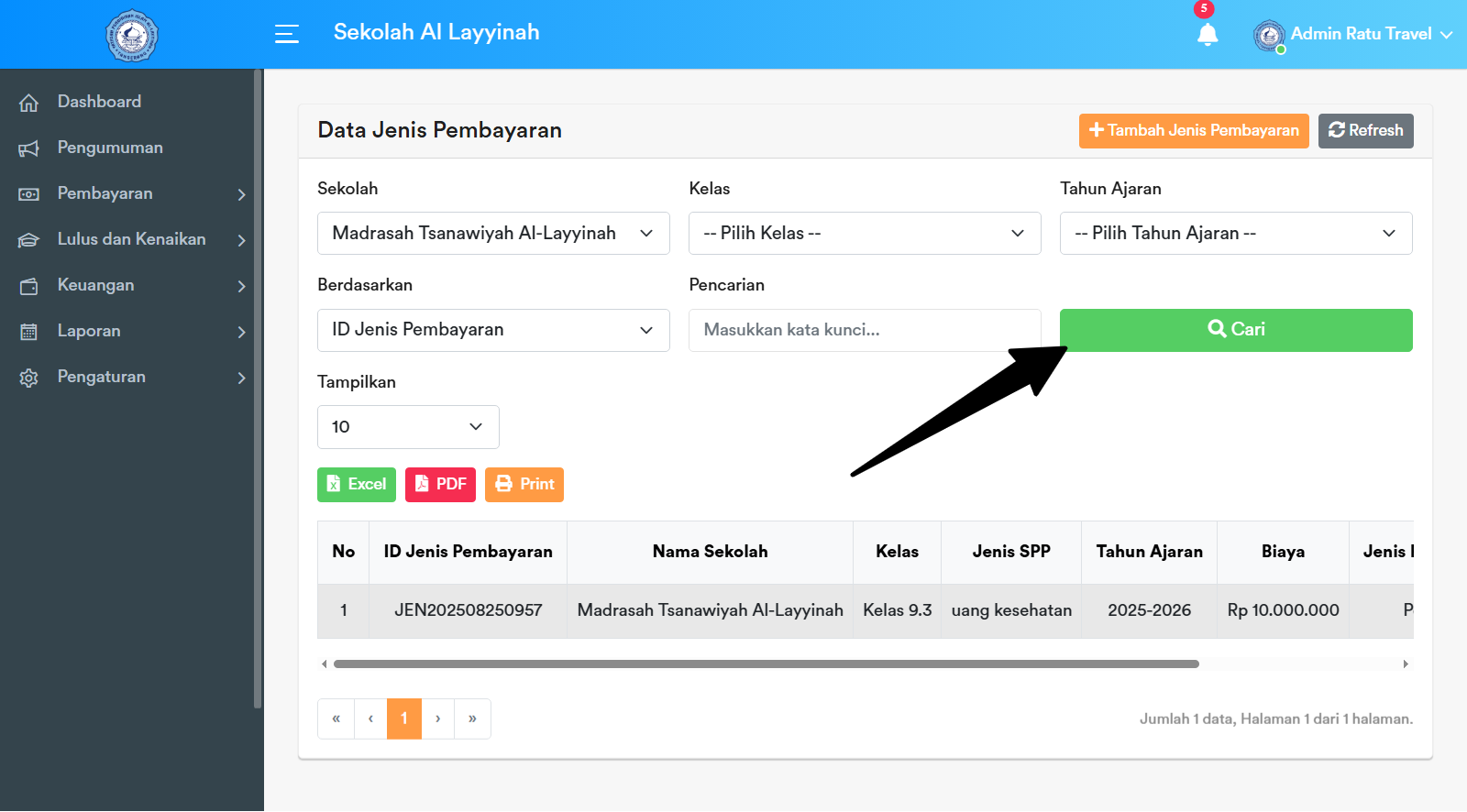Click the school logo in sidebar

pyautogui.click(x=131, y=36)
